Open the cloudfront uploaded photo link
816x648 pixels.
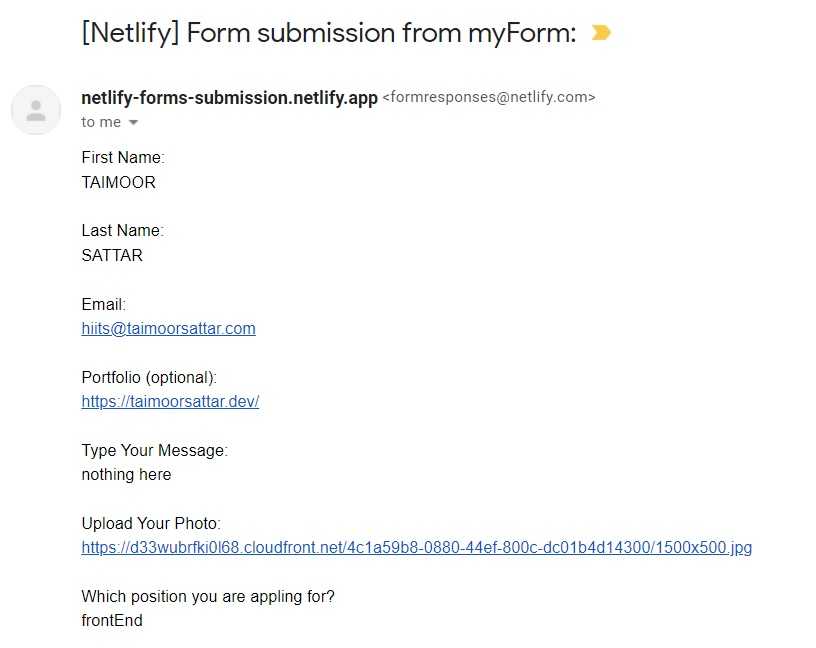(x=416, y=547)
